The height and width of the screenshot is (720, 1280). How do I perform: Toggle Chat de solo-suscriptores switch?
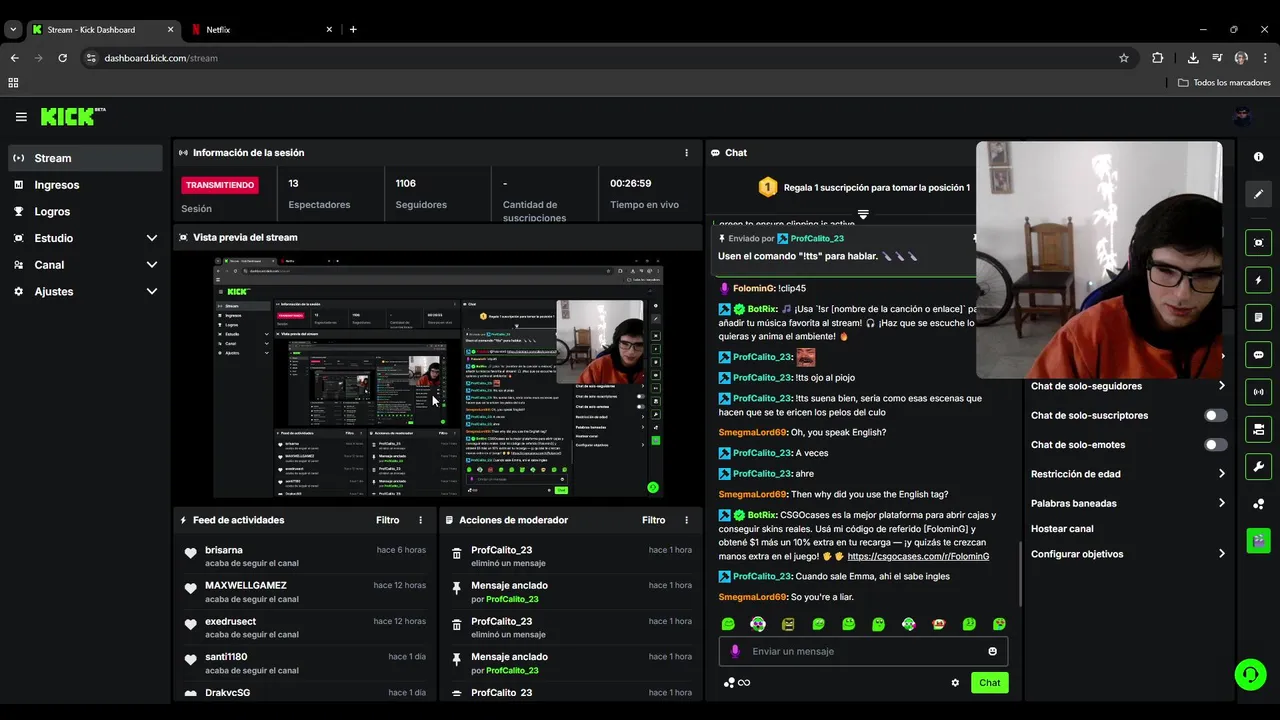click(x=1215, y=415)
